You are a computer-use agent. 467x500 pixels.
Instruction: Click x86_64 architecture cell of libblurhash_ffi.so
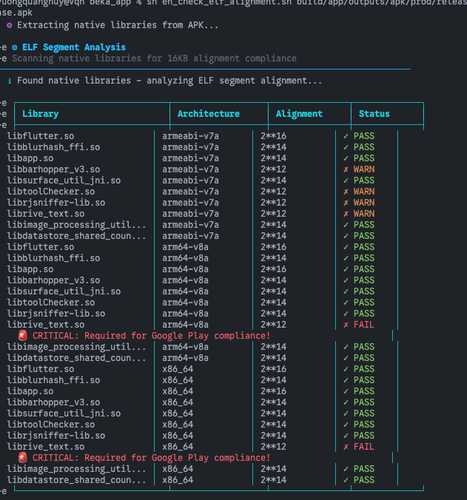tap(178, 380)
